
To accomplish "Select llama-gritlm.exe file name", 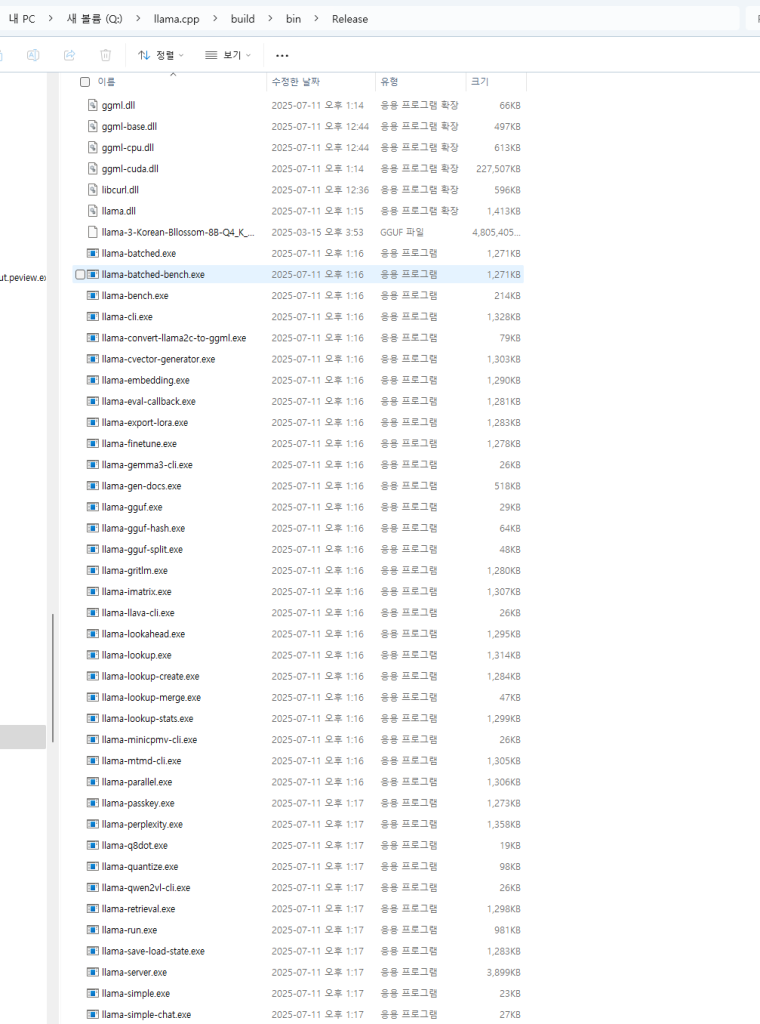I will pyautogui.click(x=135, y=570).
